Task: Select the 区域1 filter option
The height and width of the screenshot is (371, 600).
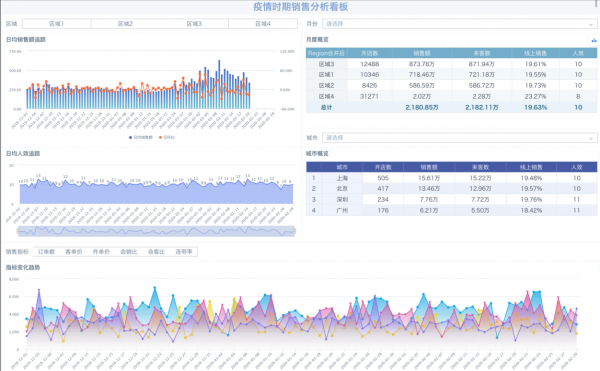Action: 57,24
